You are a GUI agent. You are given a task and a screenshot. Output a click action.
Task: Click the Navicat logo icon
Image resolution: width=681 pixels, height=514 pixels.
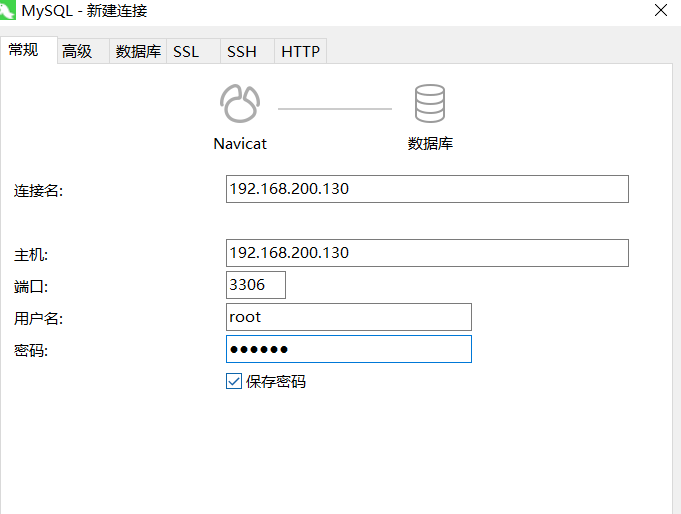coord(240,103)
